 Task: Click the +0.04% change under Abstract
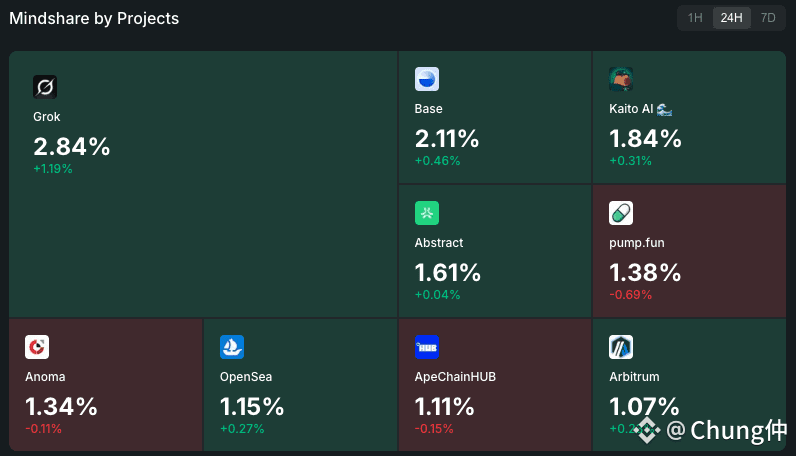(438, 295)
